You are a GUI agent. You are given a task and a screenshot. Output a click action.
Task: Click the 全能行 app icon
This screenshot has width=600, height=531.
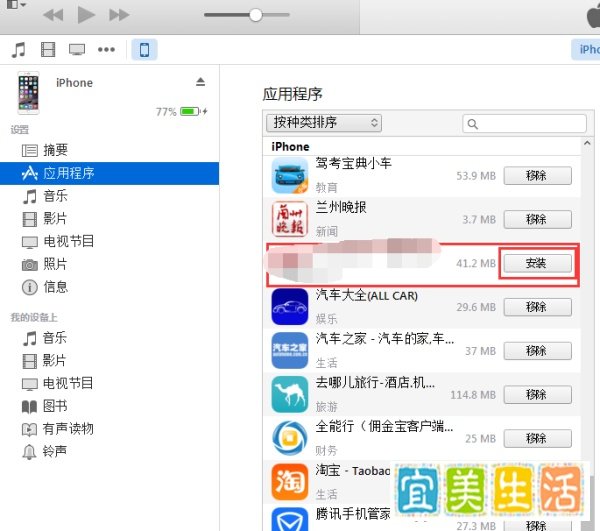[x=290, y=438]
